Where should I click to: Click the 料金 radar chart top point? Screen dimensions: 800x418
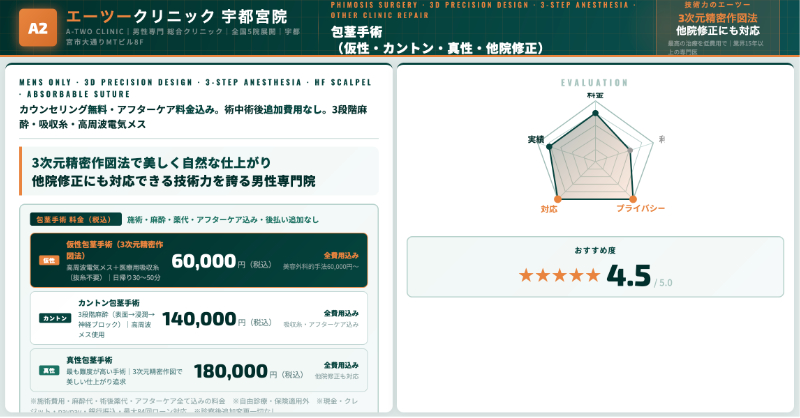[x=595, y=114]
